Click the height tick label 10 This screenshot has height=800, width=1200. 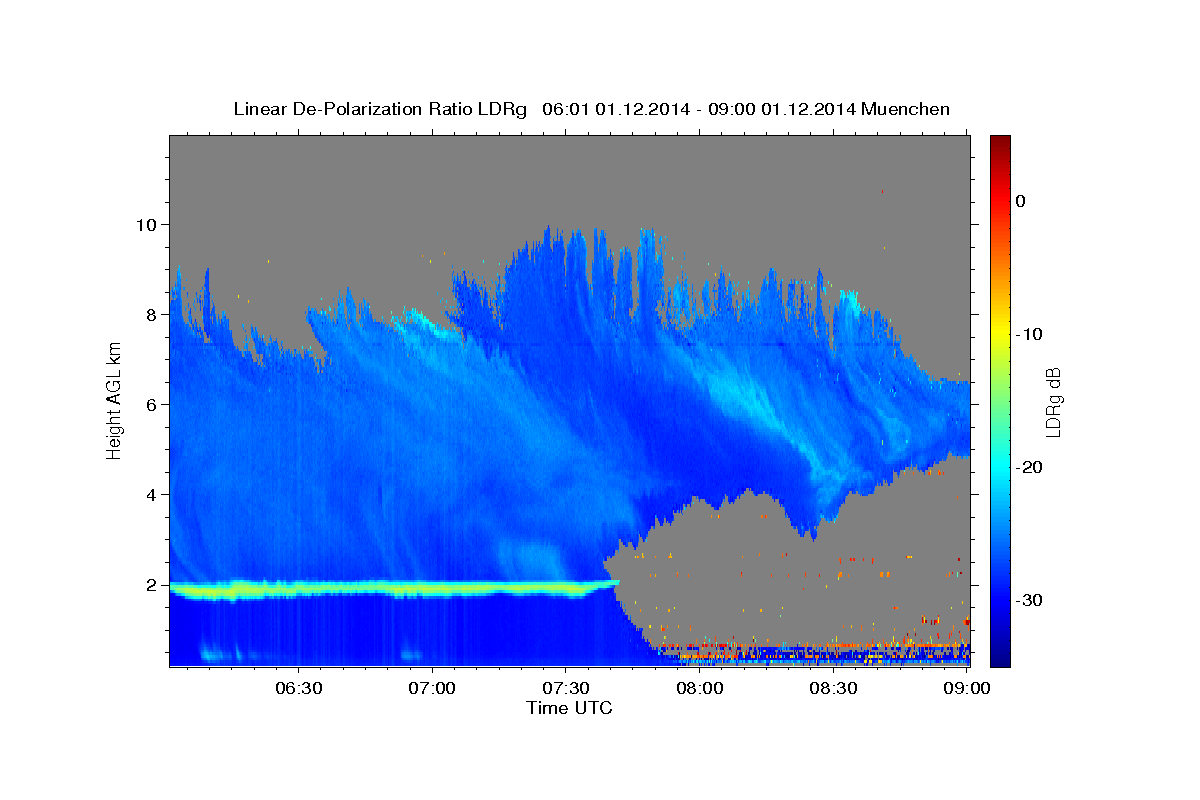point(149,224)
